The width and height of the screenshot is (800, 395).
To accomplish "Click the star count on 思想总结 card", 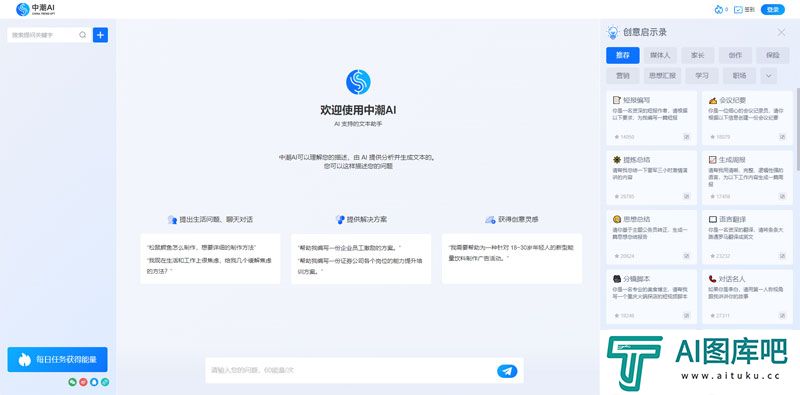I will tap(623, 256).
